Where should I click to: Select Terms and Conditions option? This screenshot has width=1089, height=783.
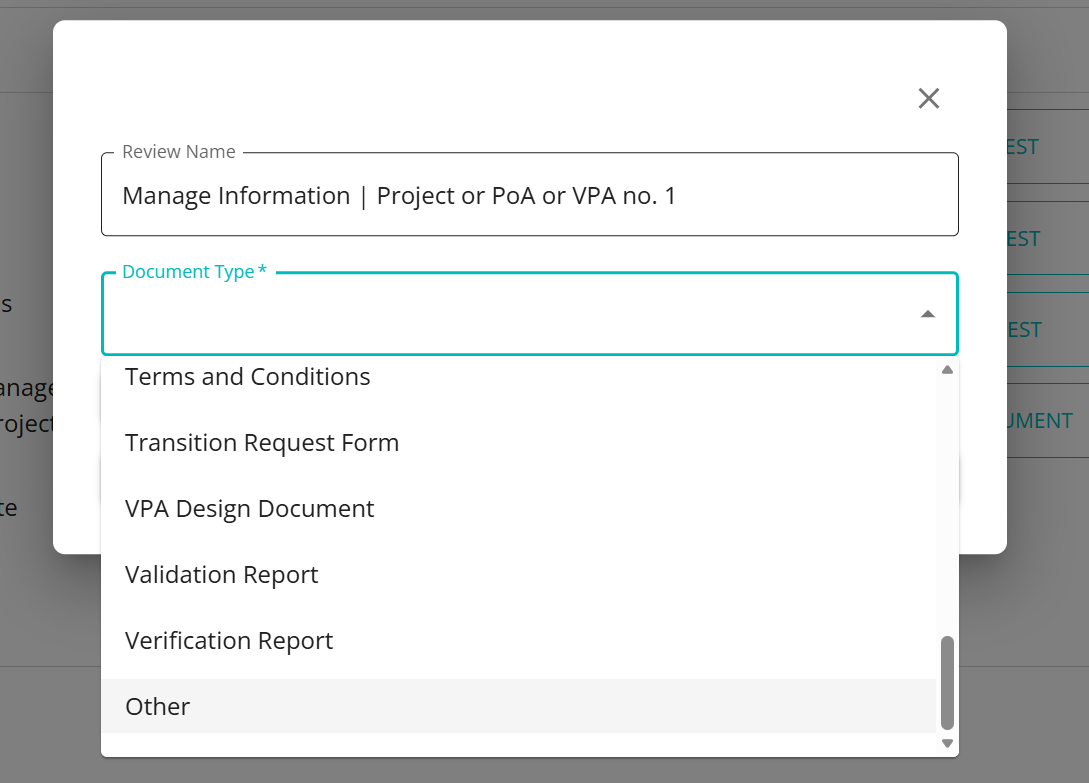[248, 377]
